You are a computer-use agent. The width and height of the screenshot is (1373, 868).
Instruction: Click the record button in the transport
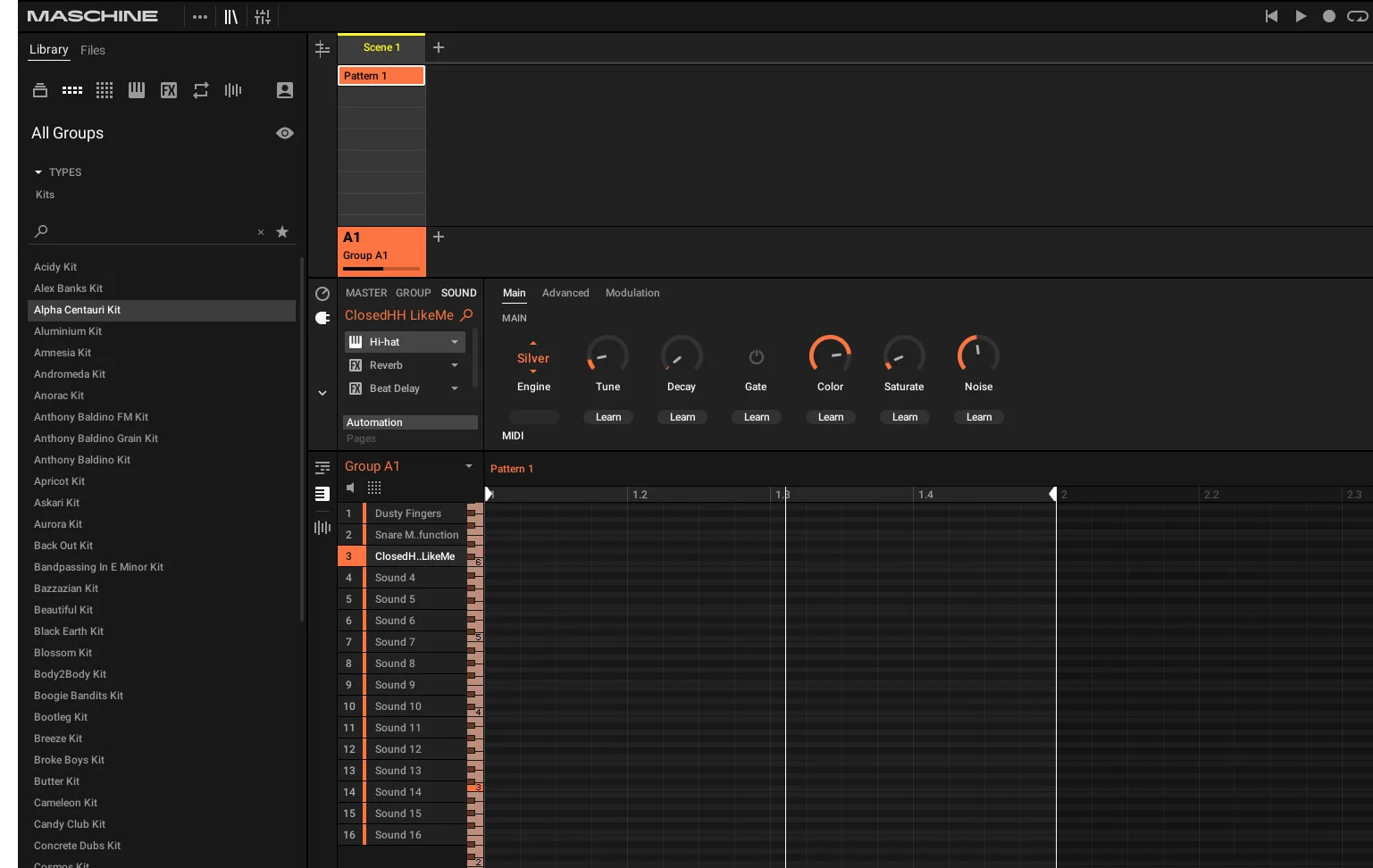1329,16
